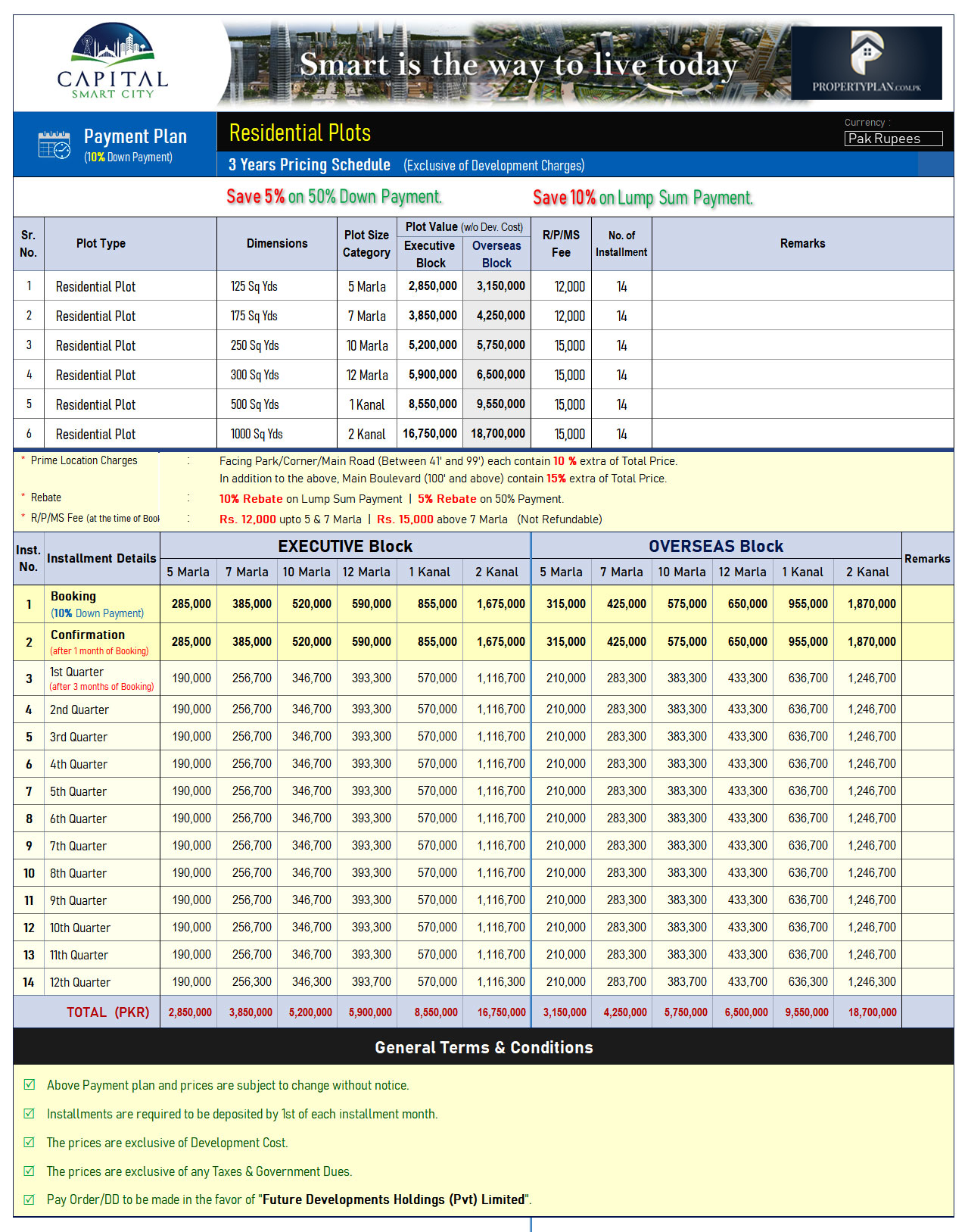The image size is (968, 1232).
Task: Click the Payment Plan calendar icon
Action: click(54, 144)
